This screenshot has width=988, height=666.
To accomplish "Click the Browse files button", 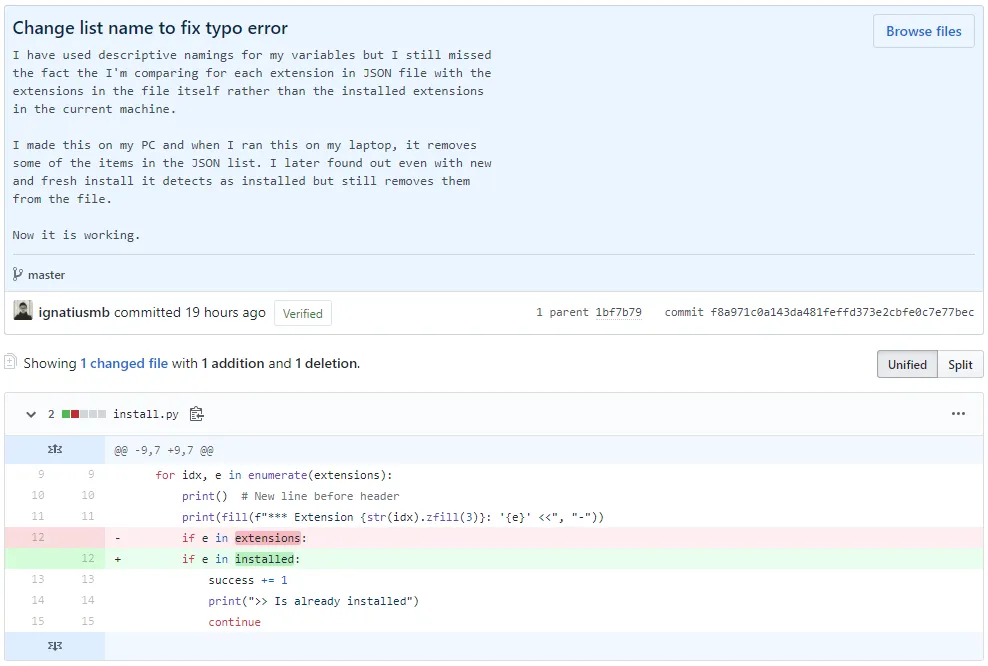I will (x=923, y=31).
